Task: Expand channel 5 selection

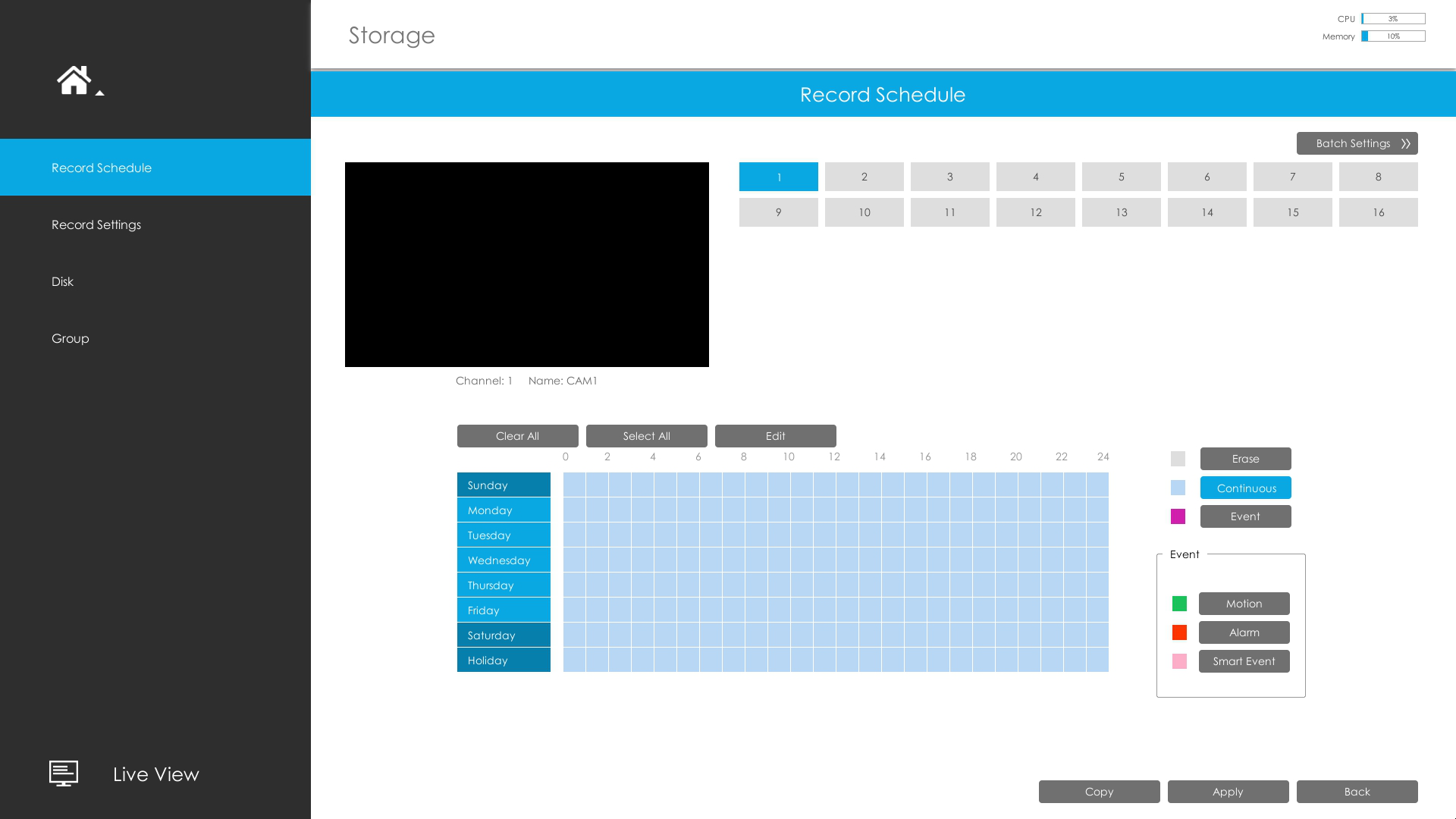Action: pos(1122,177)
